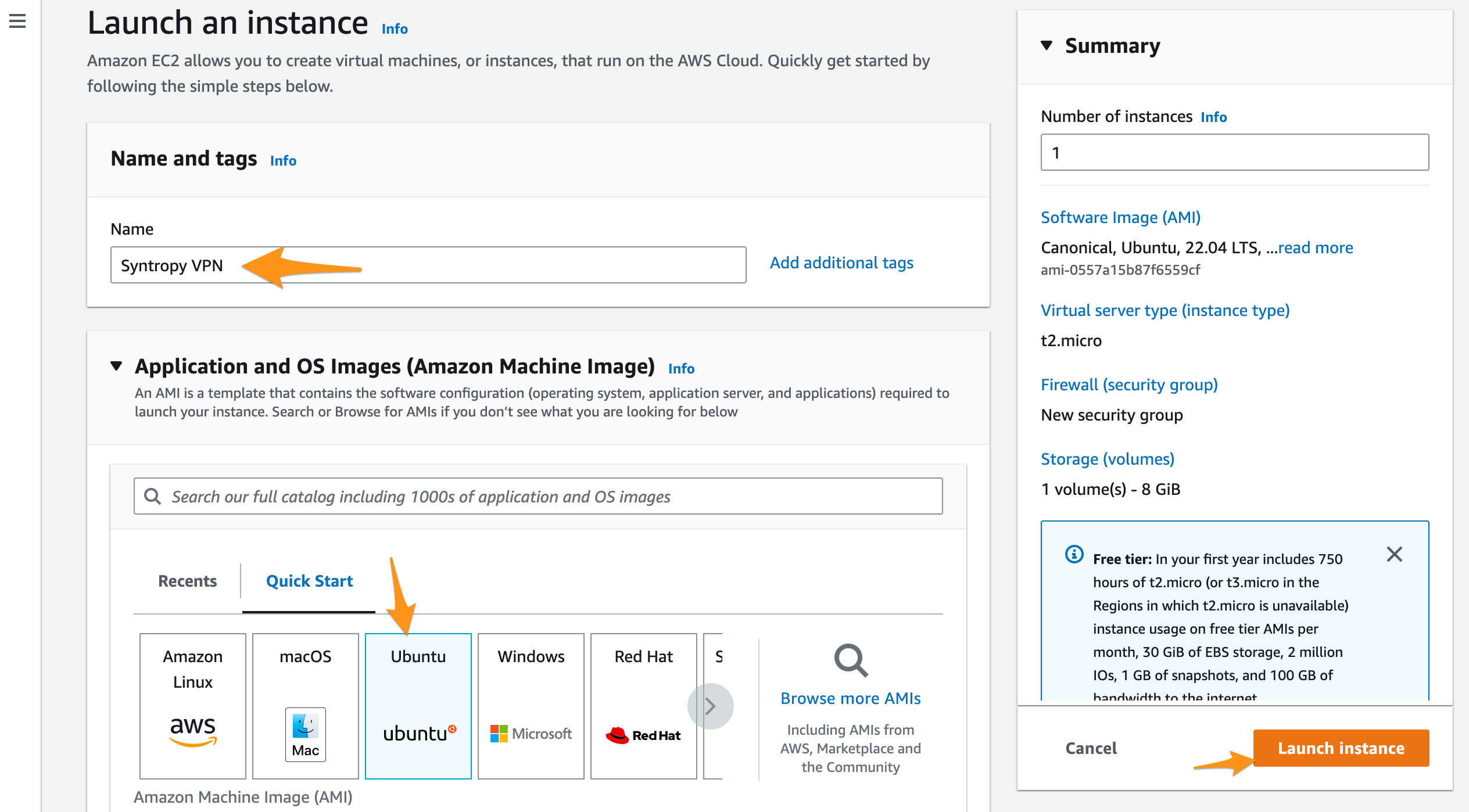Dismiss the Free tier notice
Screen dimensions: 1469x812
point(1394,554)
